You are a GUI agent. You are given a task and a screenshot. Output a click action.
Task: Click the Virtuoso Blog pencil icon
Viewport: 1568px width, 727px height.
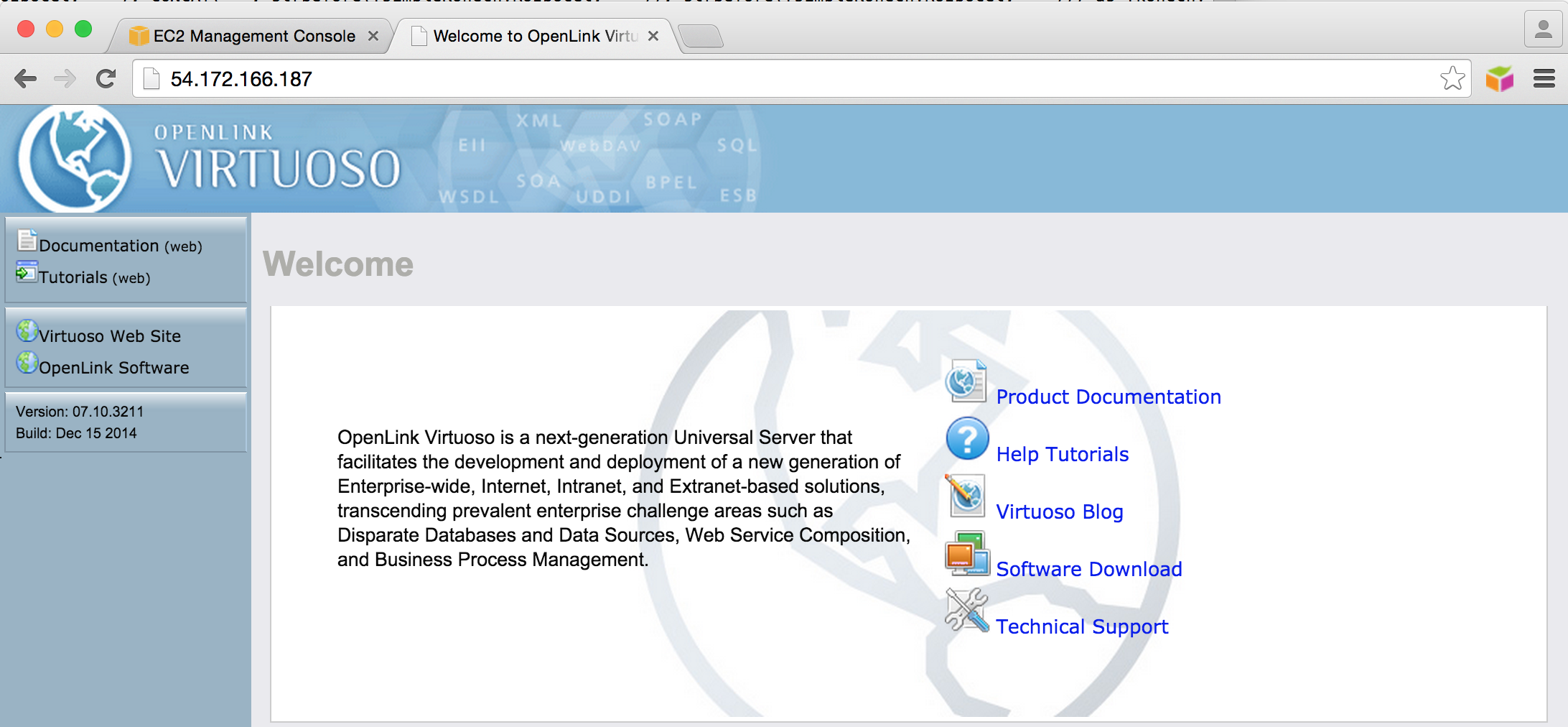point(966,496)
